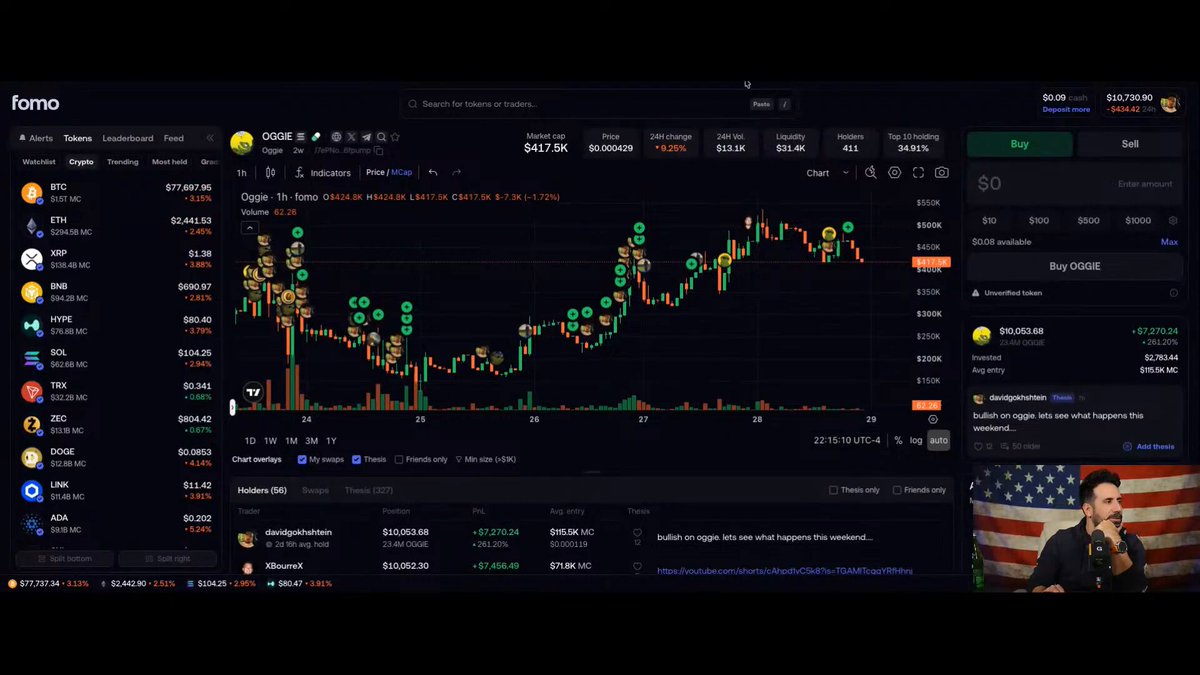Screen dimensions: 1200x675
Task: Select the Most held filter tab
Action: coord(169,161)
